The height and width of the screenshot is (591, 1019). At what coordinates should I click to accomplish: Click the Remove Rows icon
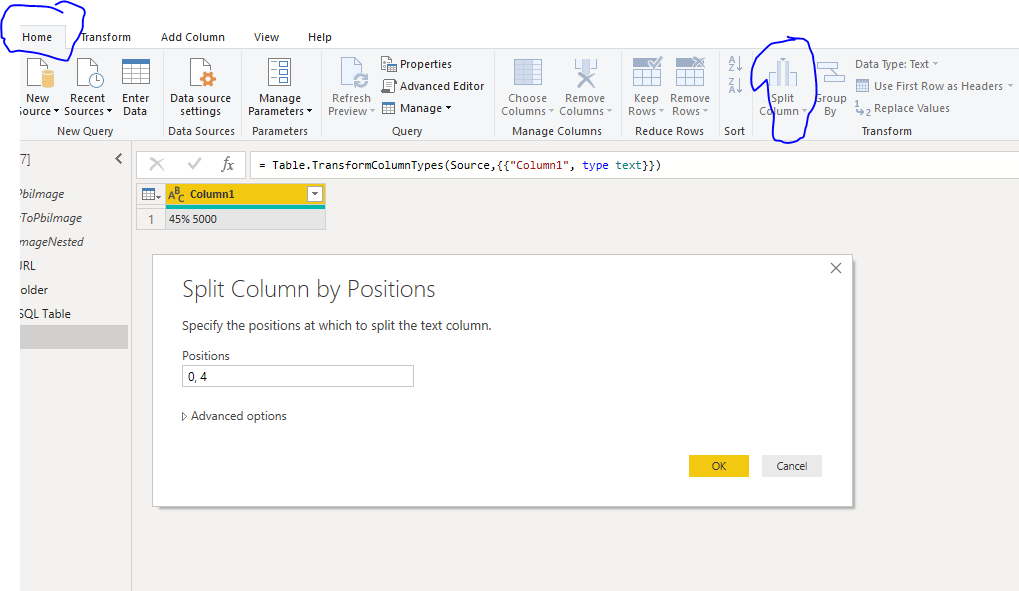690,72
